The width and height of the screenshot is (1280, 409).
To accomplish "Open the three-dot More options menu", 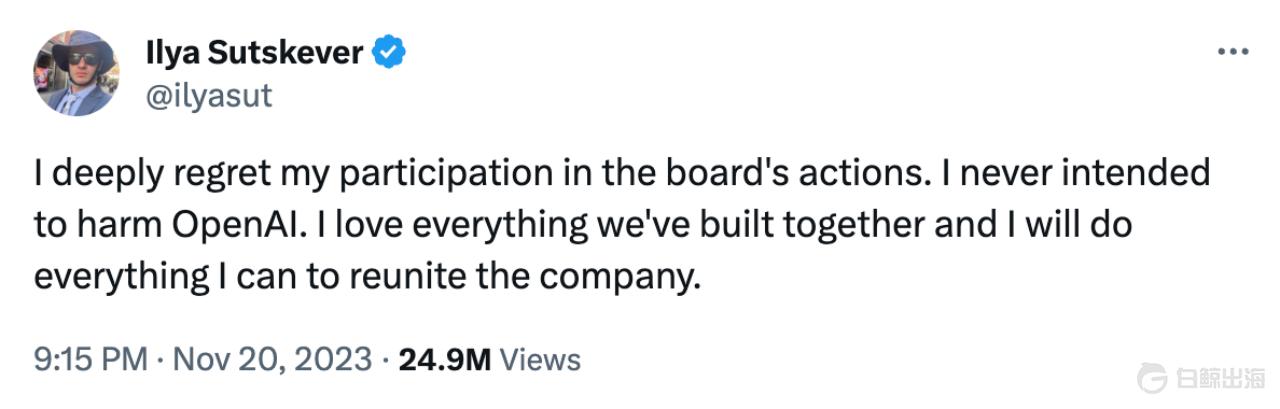I will tap(1233, 53).
